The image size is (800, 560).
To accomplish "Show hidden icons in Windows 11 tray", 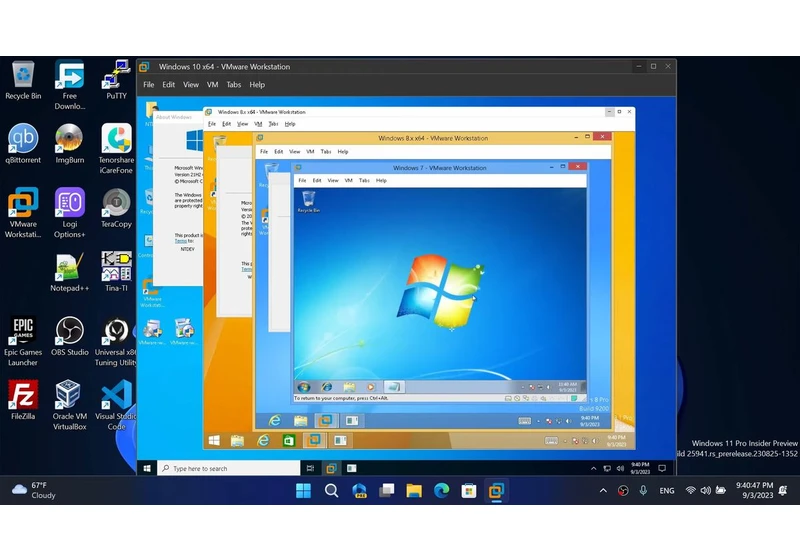I will click(603, 491).
